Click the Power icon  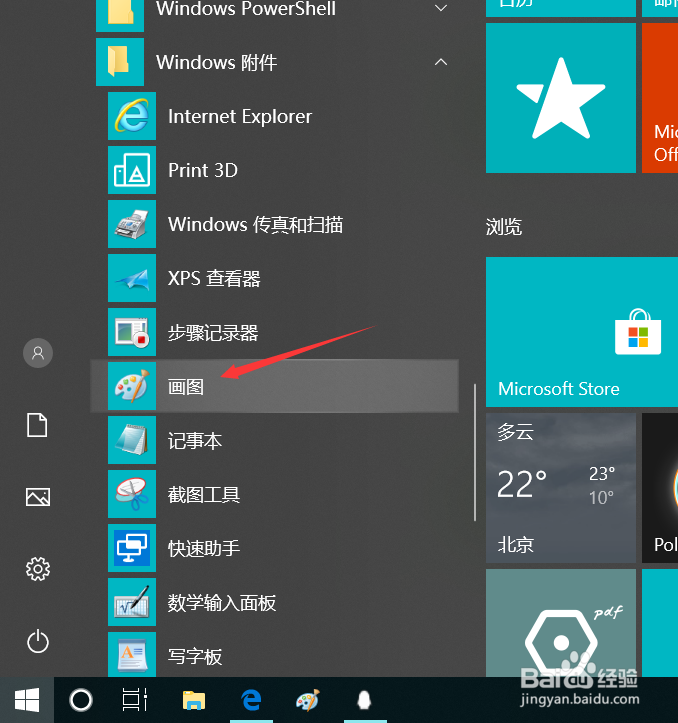38,641
